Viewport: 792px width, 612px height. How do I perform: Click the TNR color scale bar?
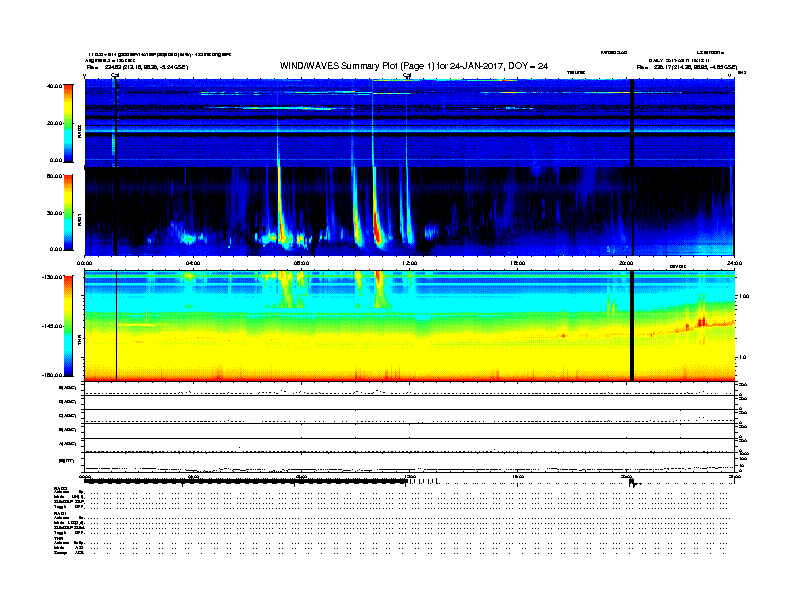point(67,326)
